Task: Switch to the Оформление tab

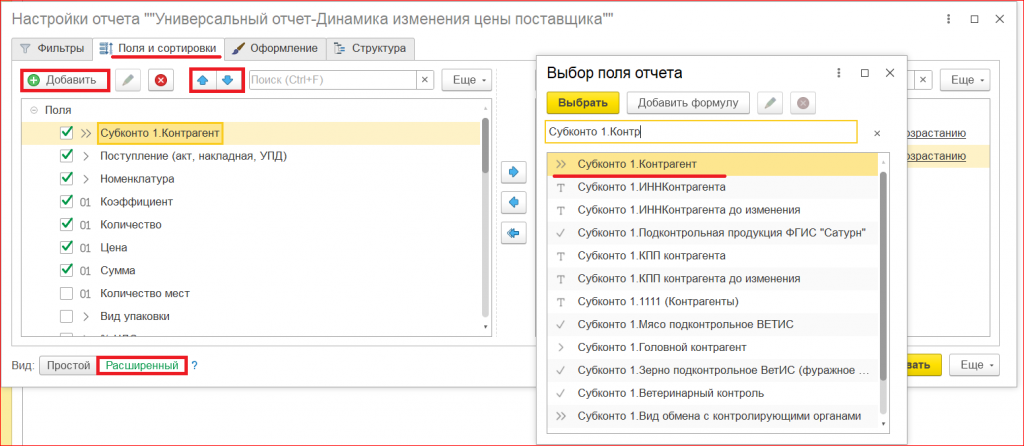Action: (275, 48)
